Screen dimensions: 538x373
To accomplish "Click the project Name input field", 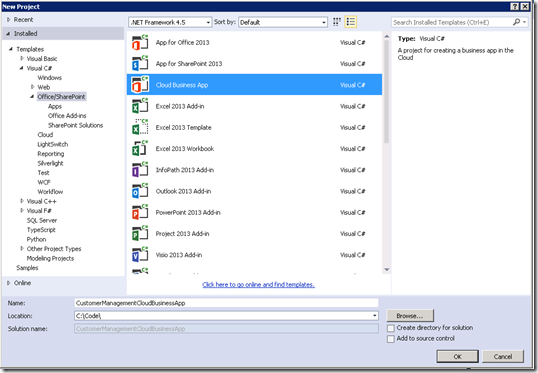I will pyautogui.click(x=226, y=303).
